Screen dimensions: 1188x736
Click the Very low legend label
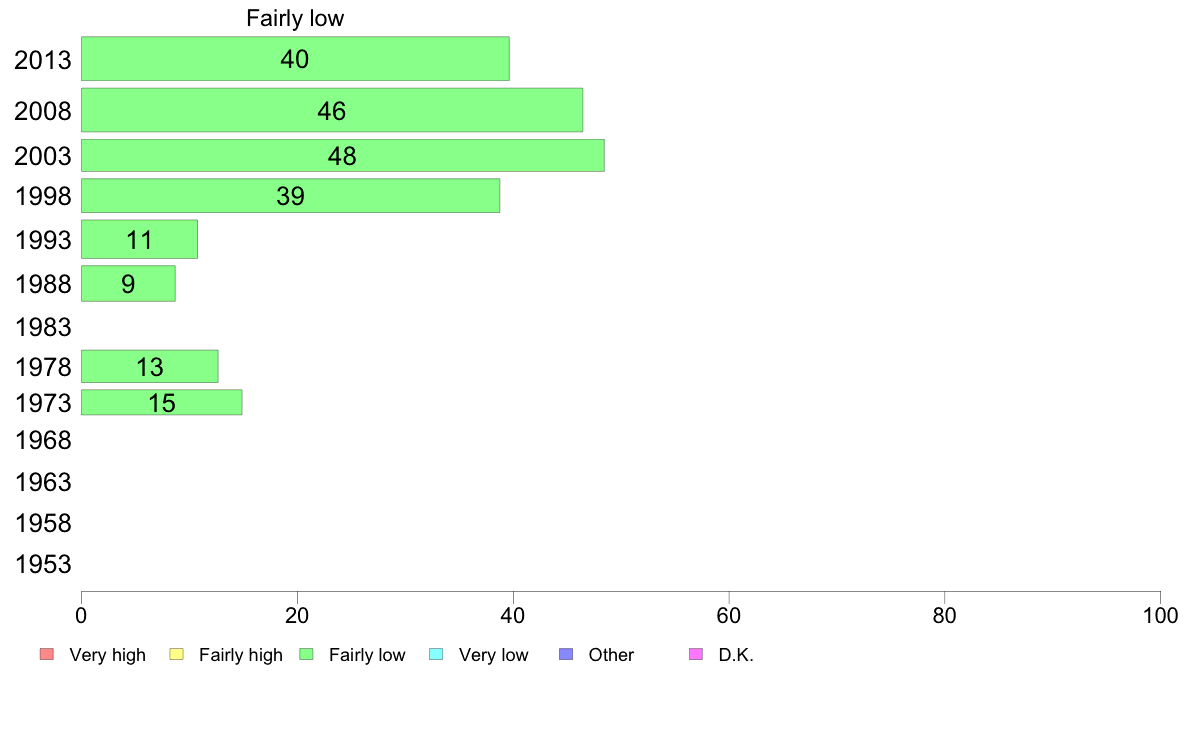pos(493,655)
